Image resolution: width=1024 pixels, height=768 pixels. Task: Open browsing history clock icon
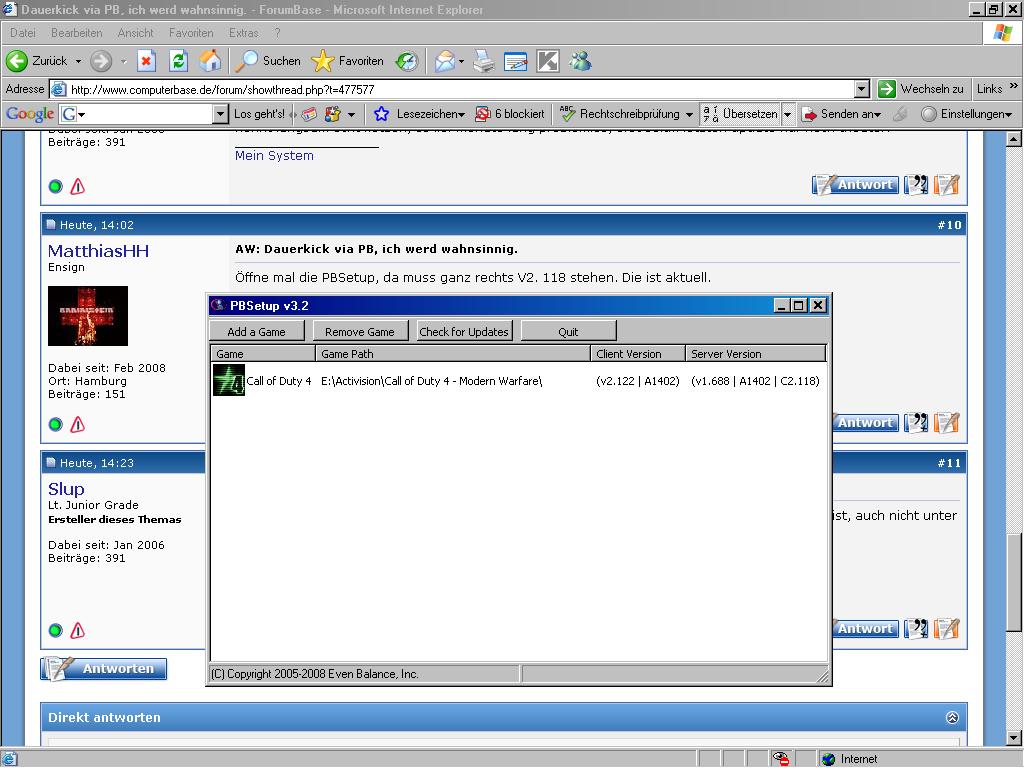tap(407, 61)
